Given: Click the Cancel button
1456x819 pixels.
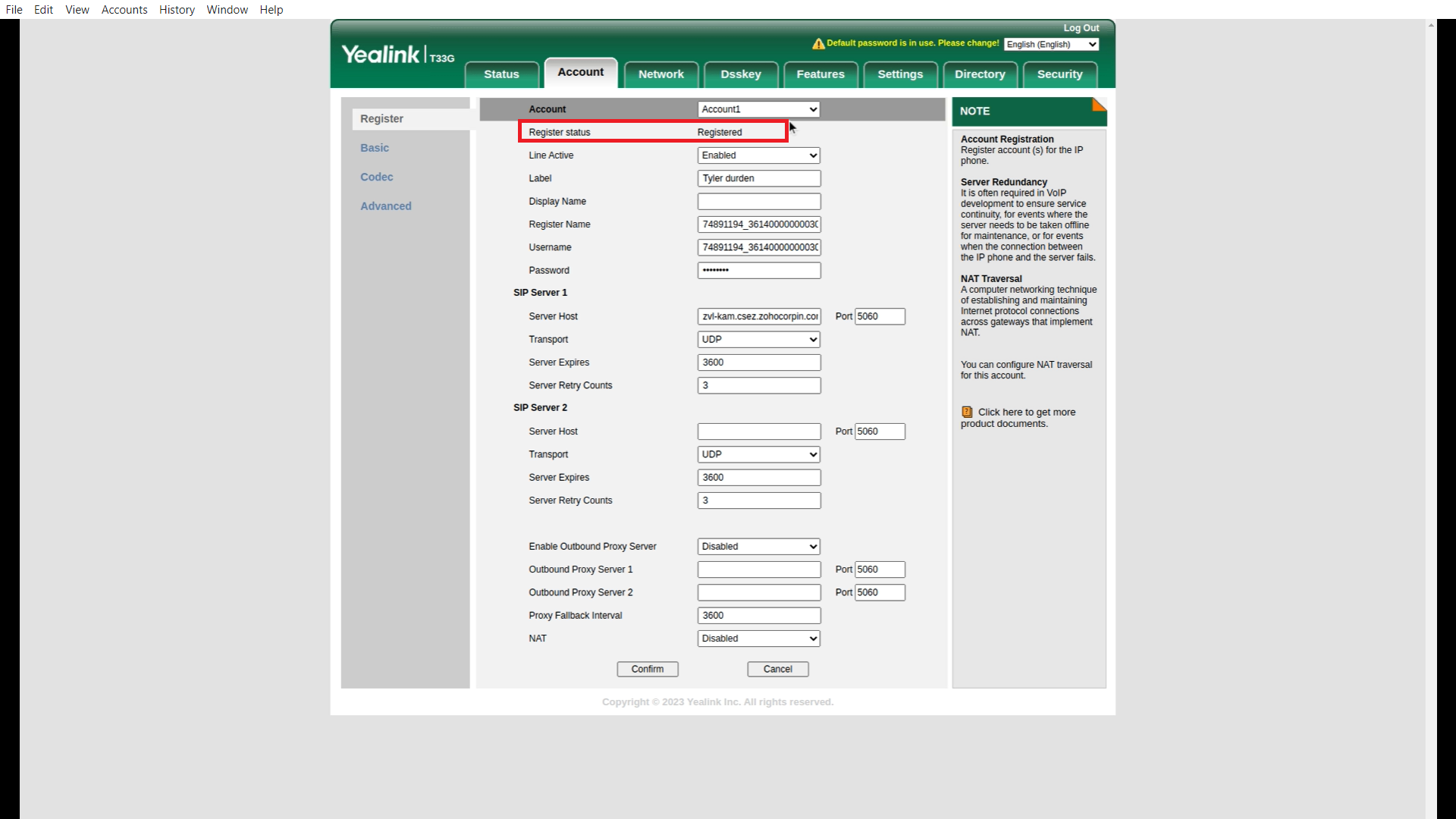Looking at the screenshot, I should click(x=777, y=669).
